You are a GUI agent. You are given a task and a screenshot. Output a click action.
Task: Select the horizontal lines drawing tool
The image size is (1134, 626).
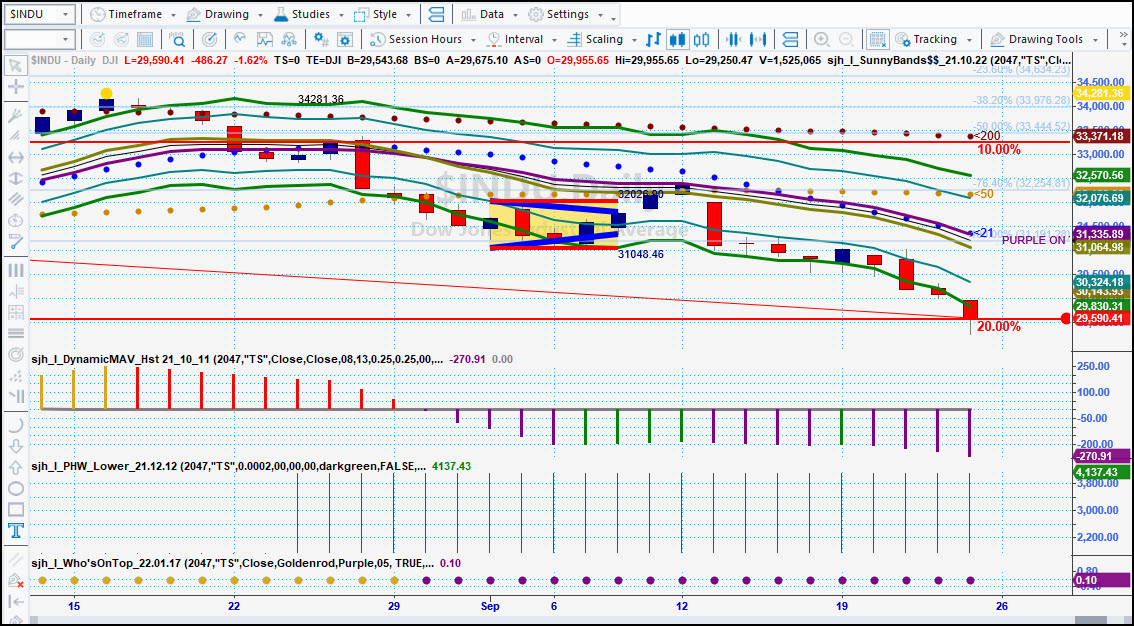(x=15, y=333)
